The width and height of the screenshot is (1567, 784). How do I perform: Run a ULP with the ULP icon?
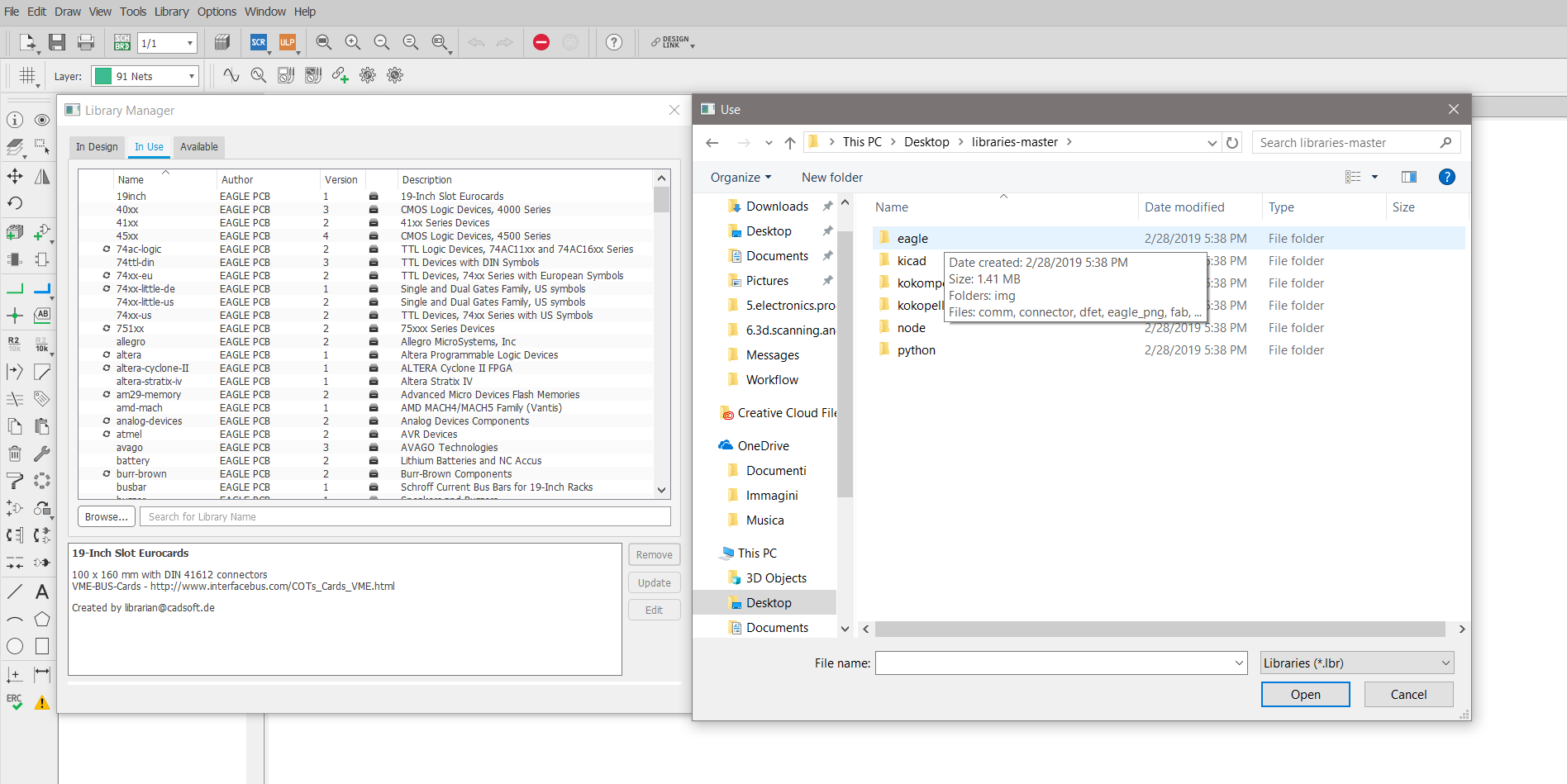pyautogui.click(x=288, y=42)
